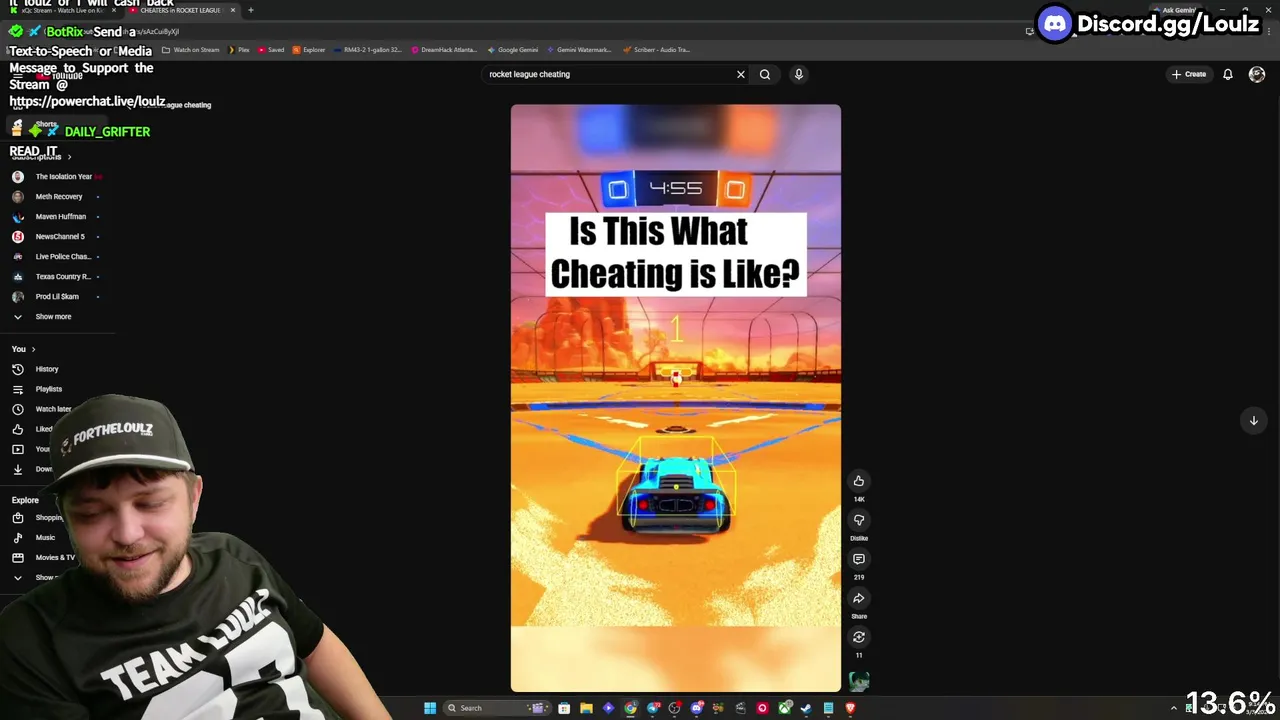Open Windows Start menu

[x=430, y=708]
